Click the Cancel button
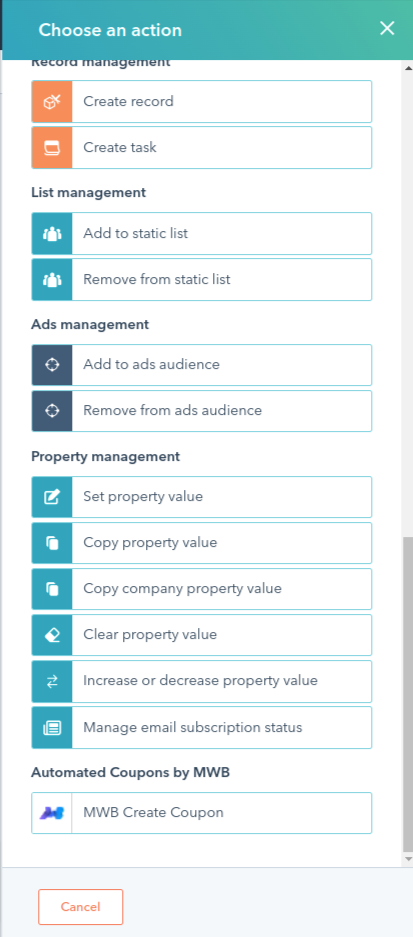413x937 pixels. pos(81,907)
